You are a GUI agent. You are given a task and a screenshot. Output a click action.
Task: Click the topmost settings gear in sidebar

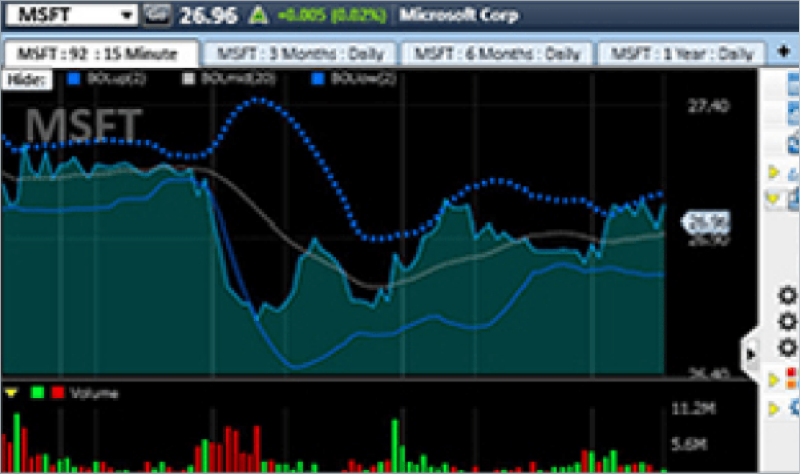(787, 295)
